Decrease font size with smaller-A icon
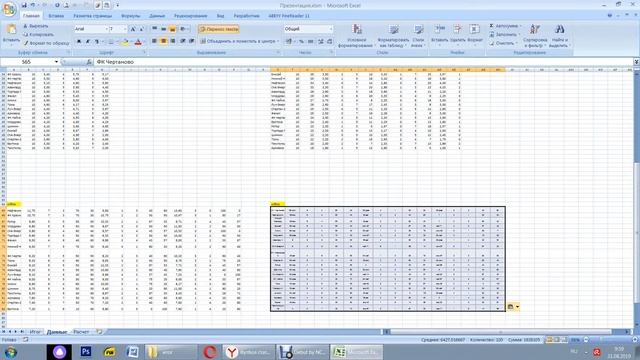This screenshot has height=360, width=640. pyautogui.click(x=141, y=29)
